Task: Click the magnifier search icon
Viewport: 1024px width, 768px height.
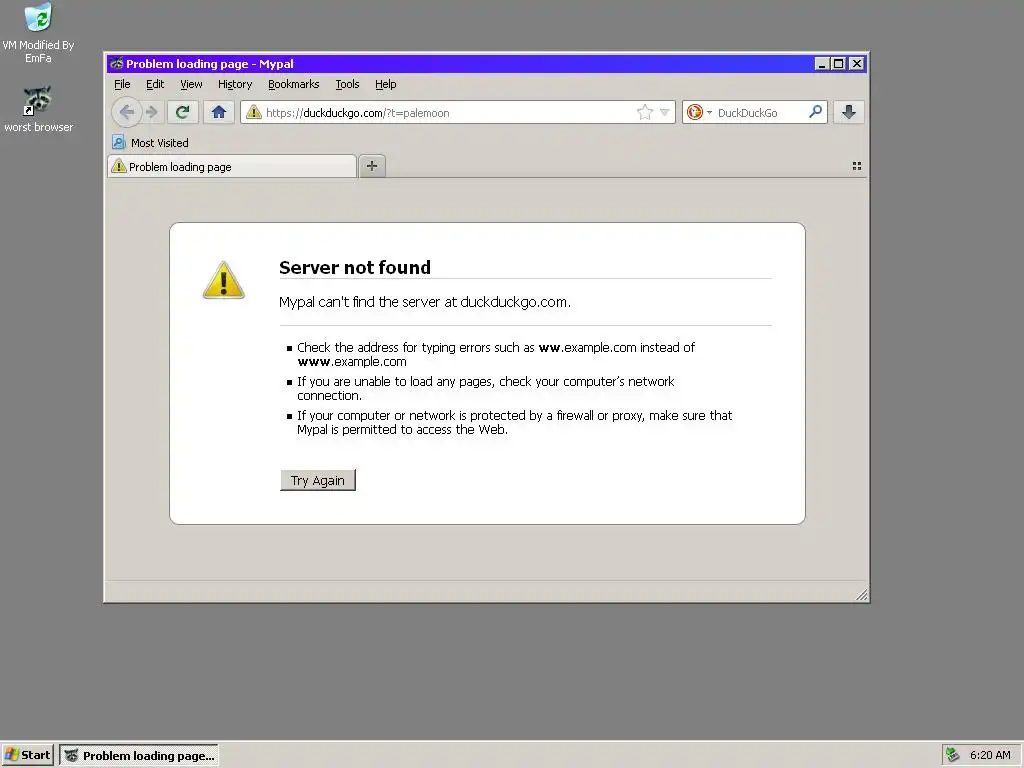Action: click(x=816, y=112)
